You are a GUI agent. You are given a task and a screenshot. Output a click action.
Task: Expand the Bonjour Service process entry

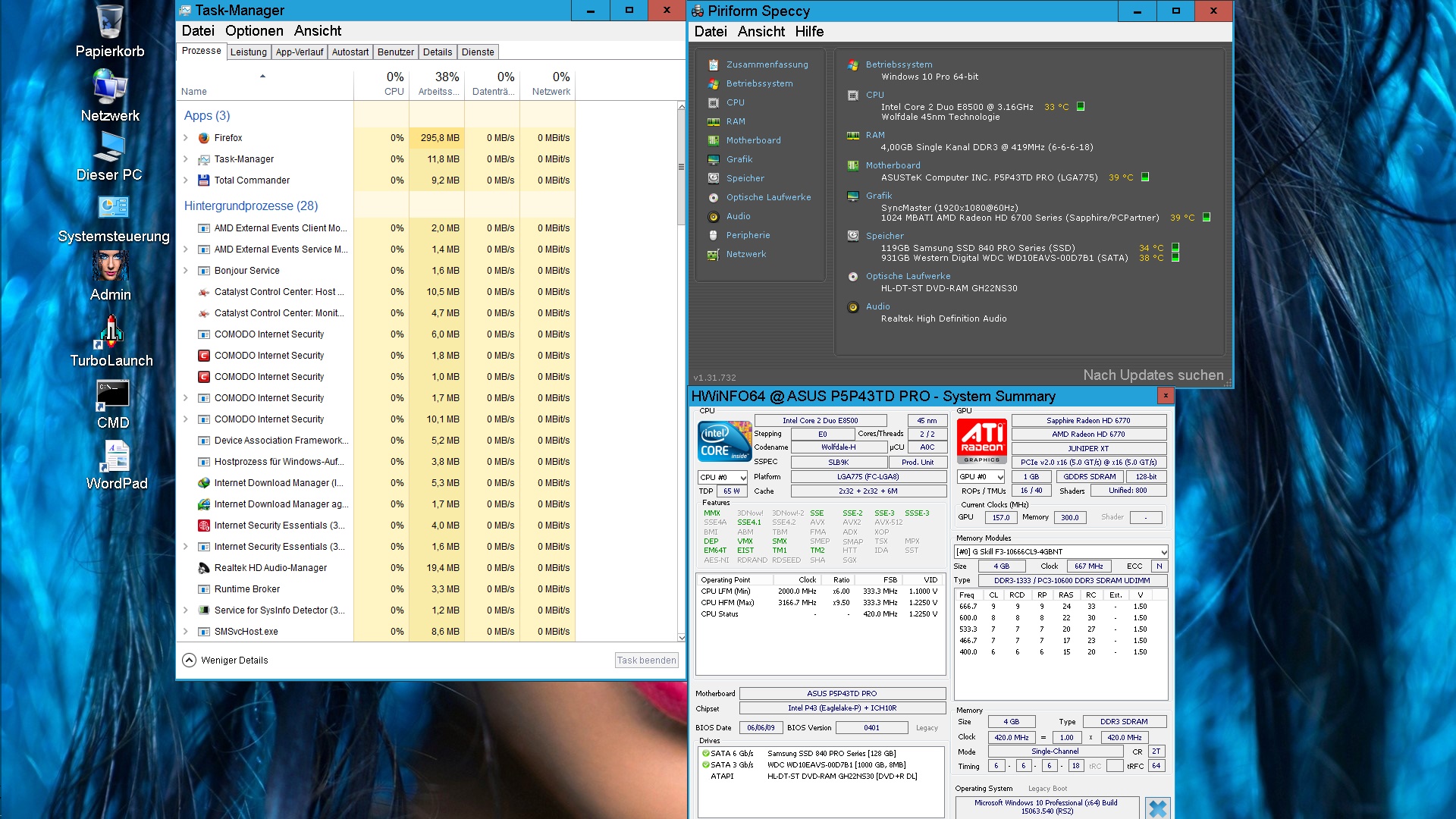(x=186, y=271)
